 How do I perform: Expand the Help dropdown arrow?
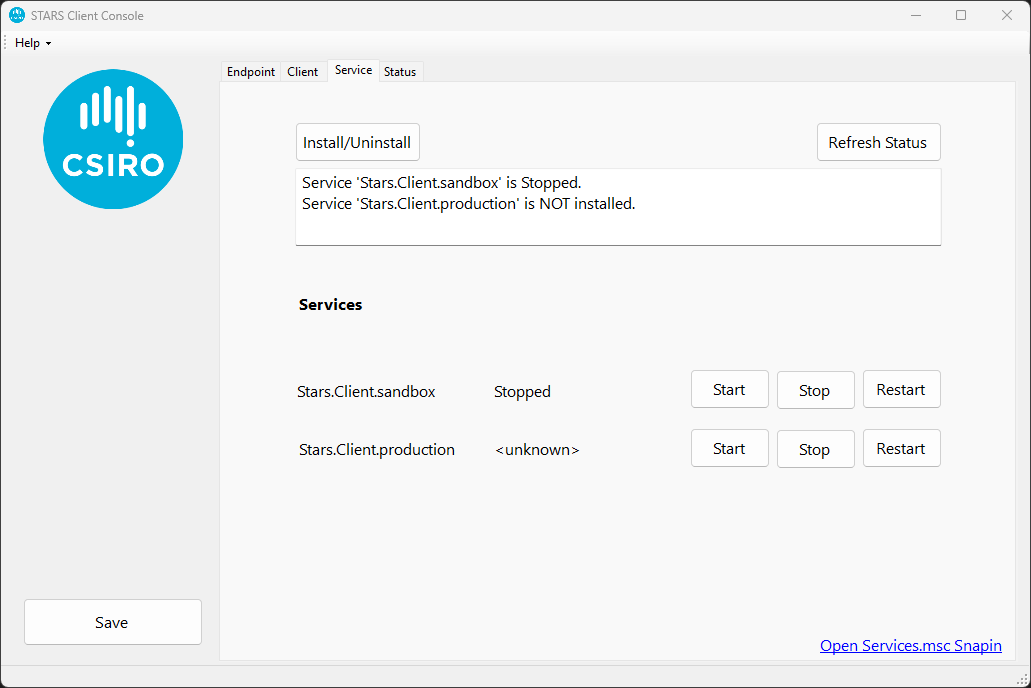[46, 43]
